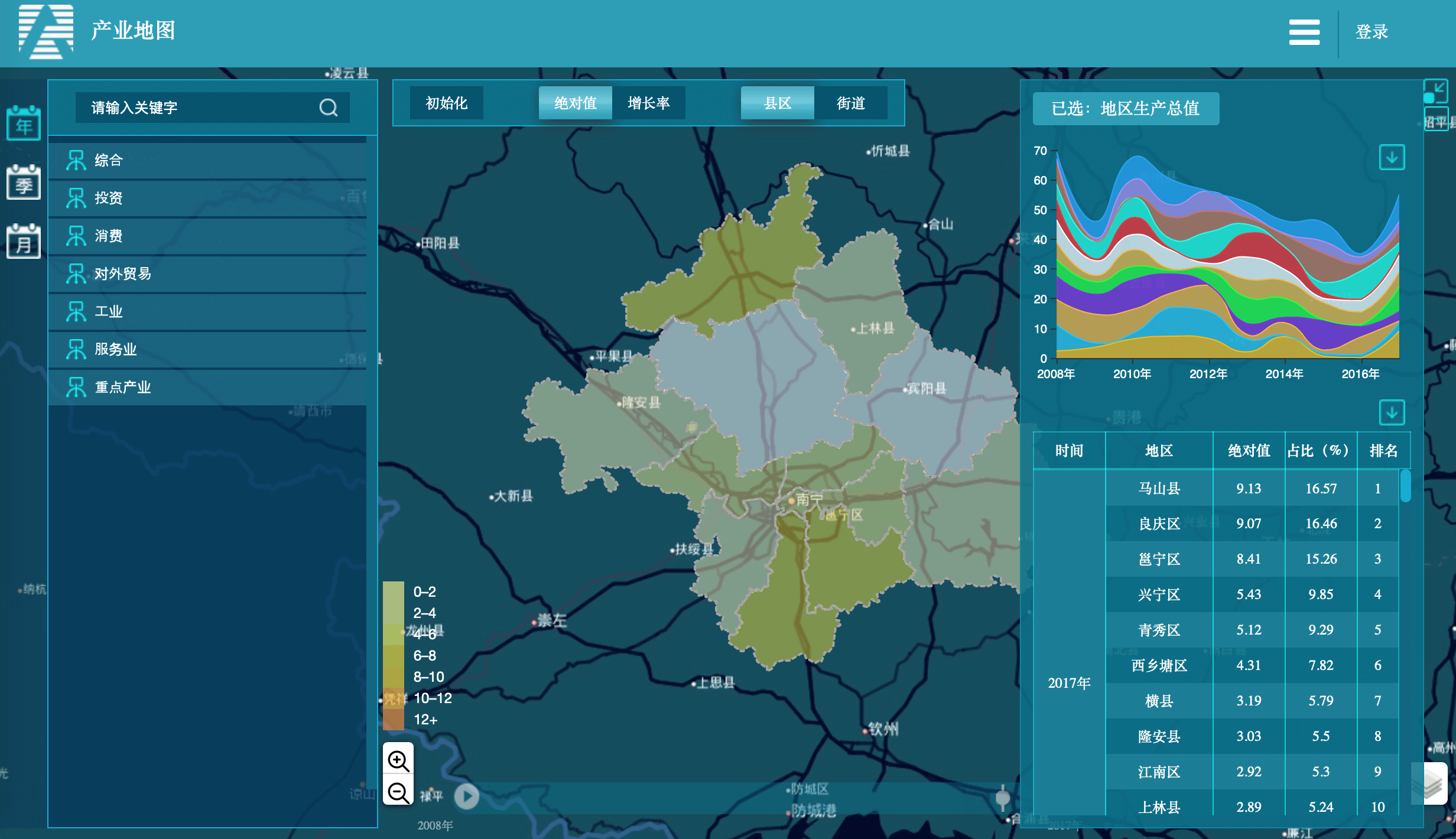Click the 排名 column header
This screenshot has height=839, width=1456.
point(1383,451)
